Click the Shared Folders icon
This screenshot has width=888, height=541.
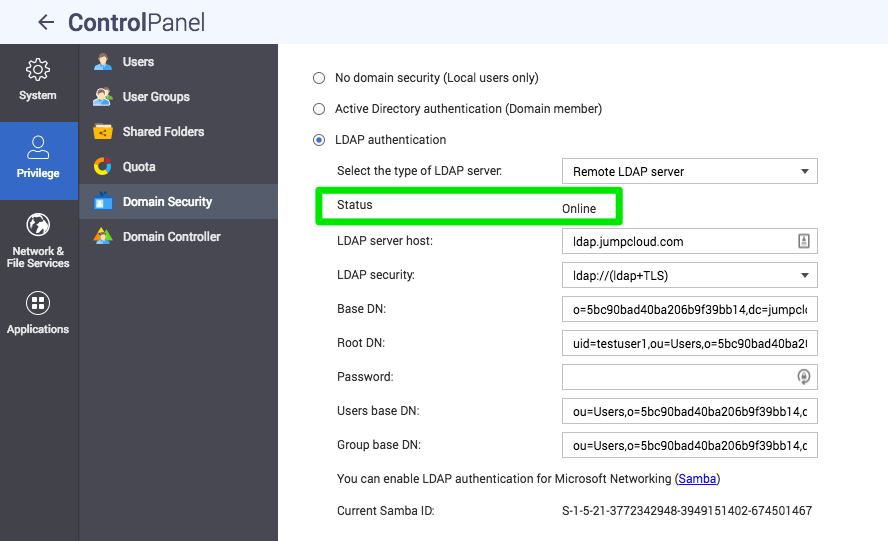coord(103,132)
